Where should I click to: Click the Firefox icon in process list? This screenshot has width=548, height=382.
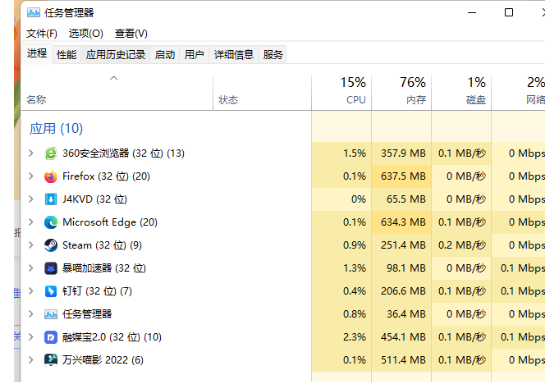pyautogui.click(x=51, y=176)
